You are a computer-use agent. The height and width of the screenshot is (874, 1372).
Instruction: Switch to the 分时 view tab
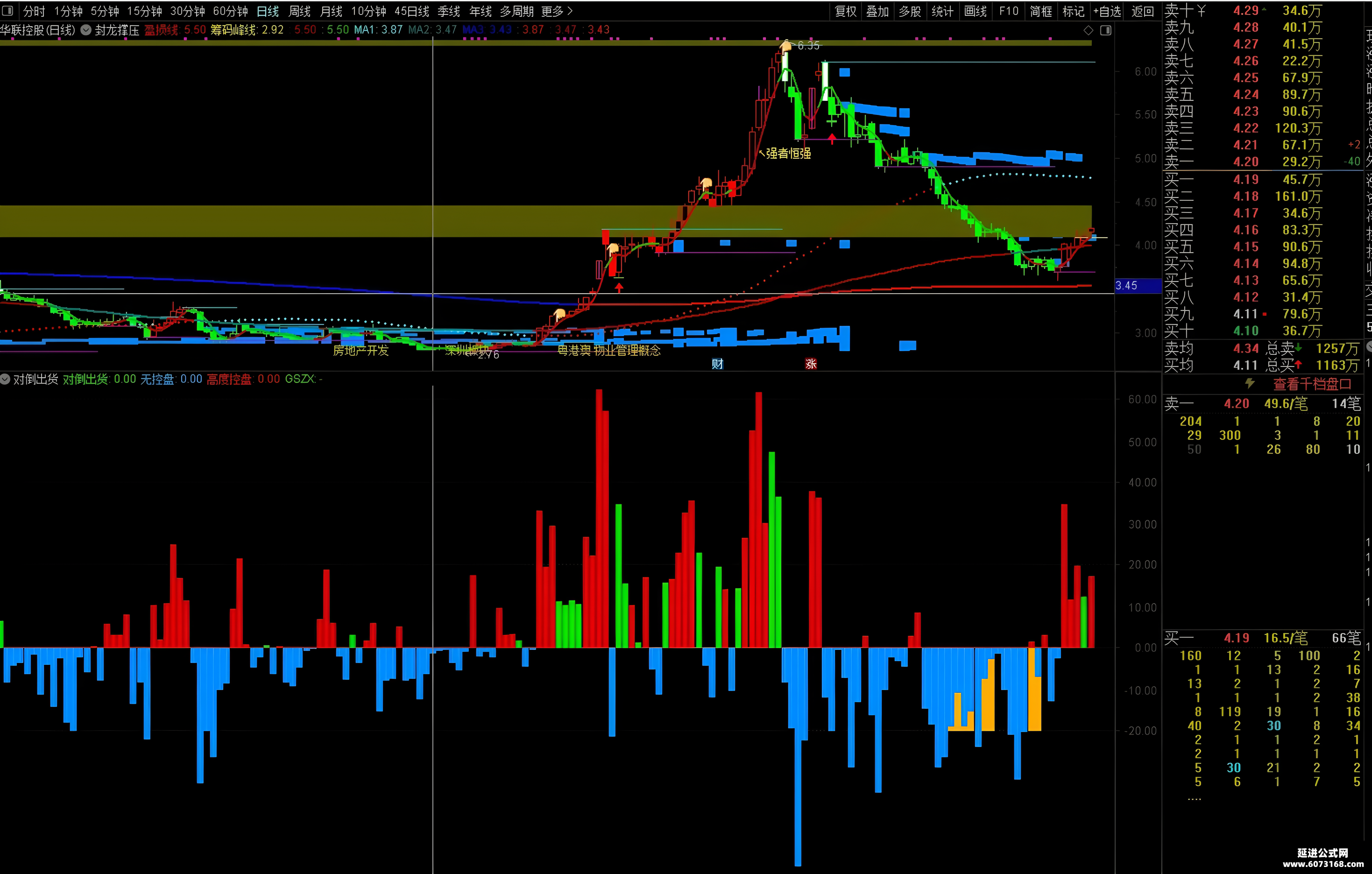[x=34, y=11]
